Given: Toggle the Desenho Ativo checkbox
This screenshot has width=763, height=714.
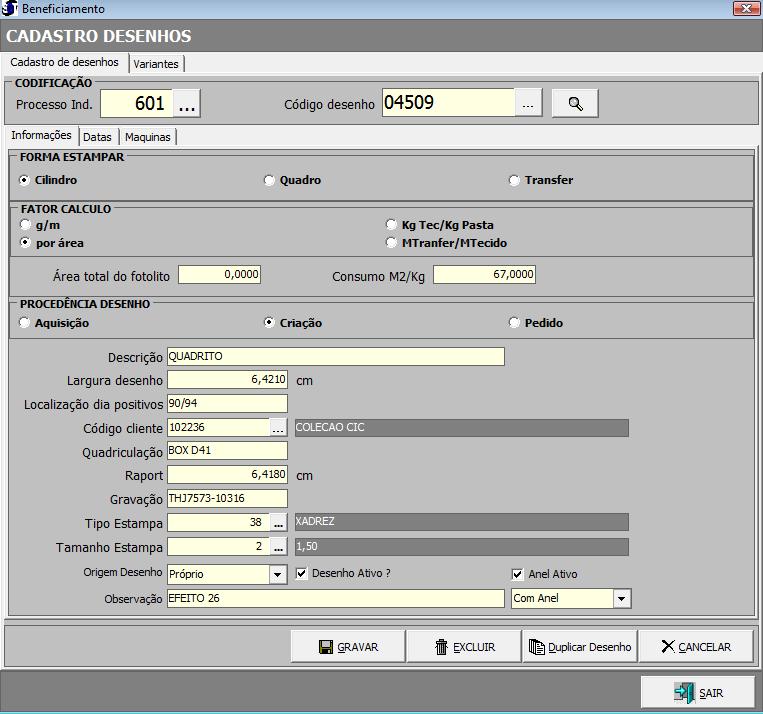Looking at the screenshot, I should click(303, 574).
